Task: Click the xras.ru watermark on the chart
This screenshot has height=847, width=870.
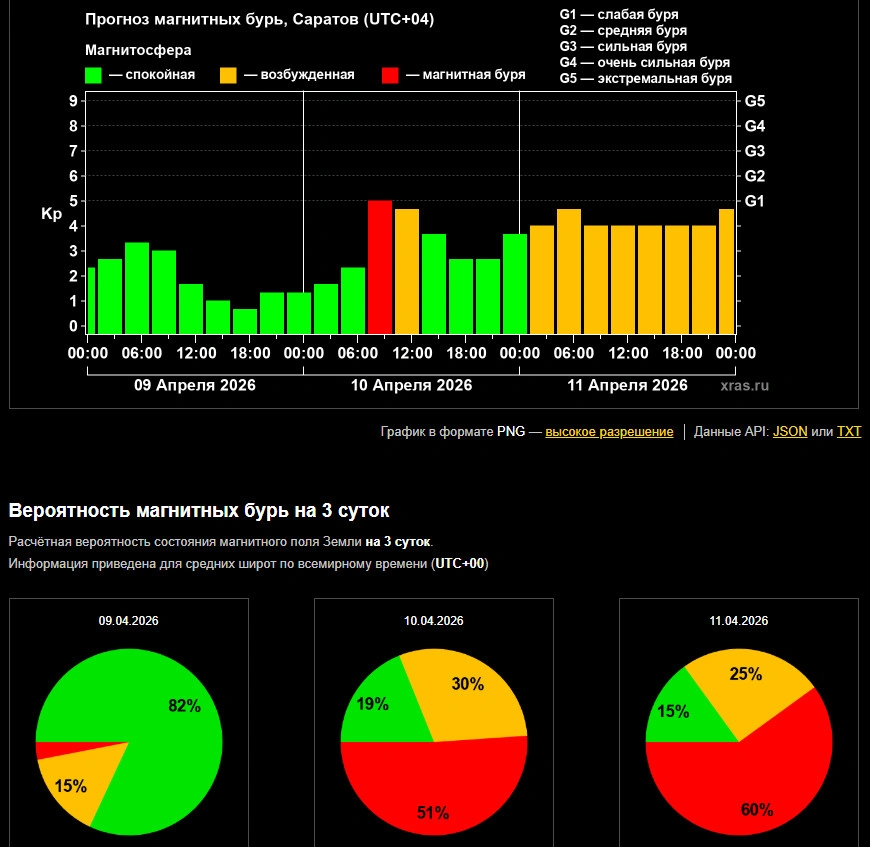Action: click(x=745, y=385)
